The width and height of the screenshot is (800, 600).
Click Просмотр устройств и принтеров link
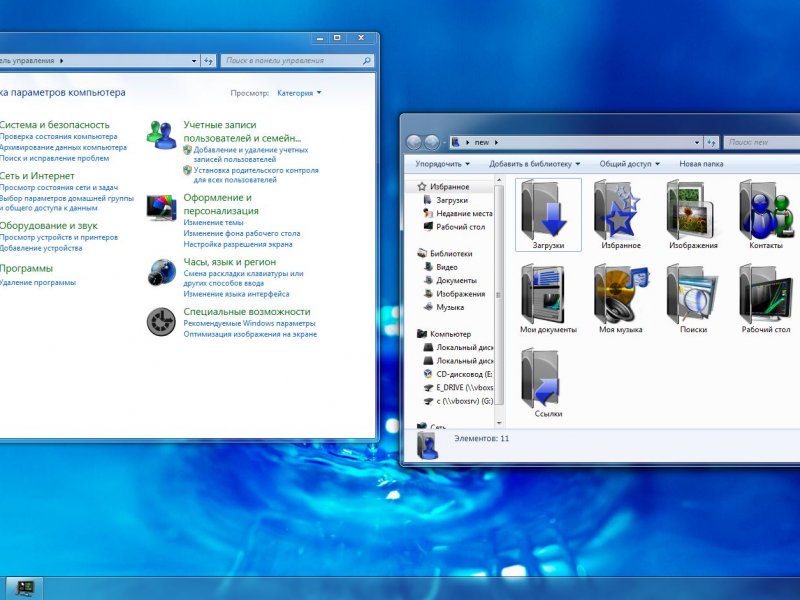[x=59, y=237]
